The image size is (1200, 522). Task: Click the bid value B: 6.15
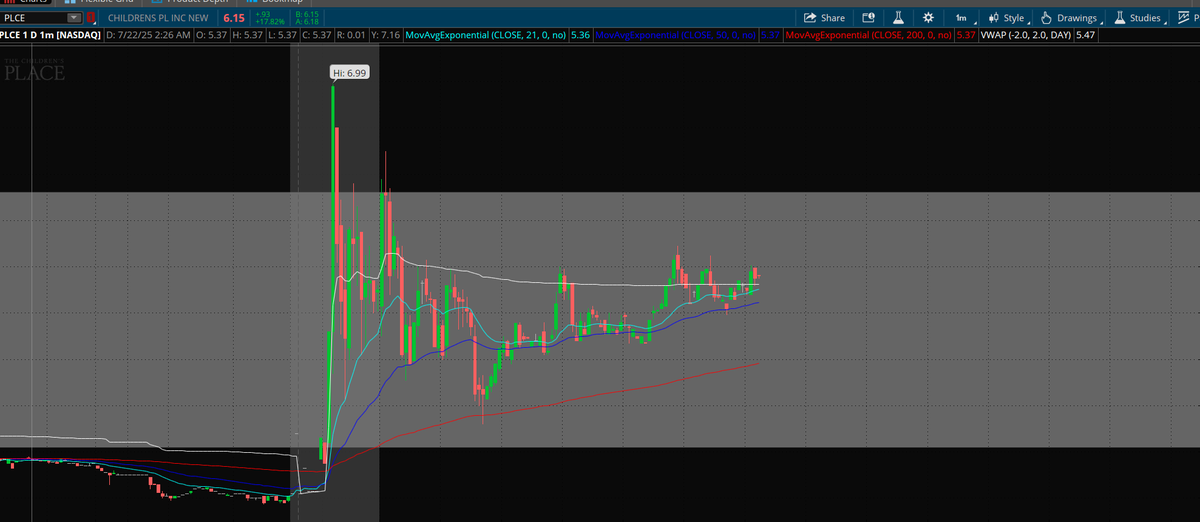pyautogui.click(x=307, y=15)
